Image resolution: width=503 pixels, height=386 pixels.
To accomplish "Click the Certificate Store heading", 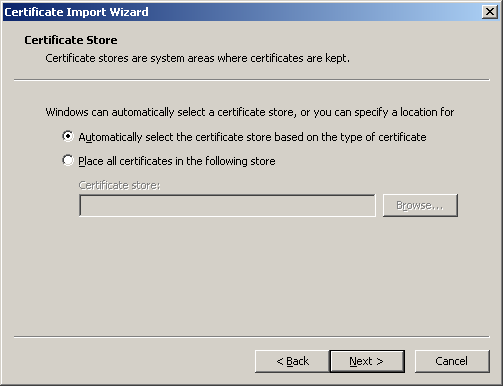I will (71, 40).
